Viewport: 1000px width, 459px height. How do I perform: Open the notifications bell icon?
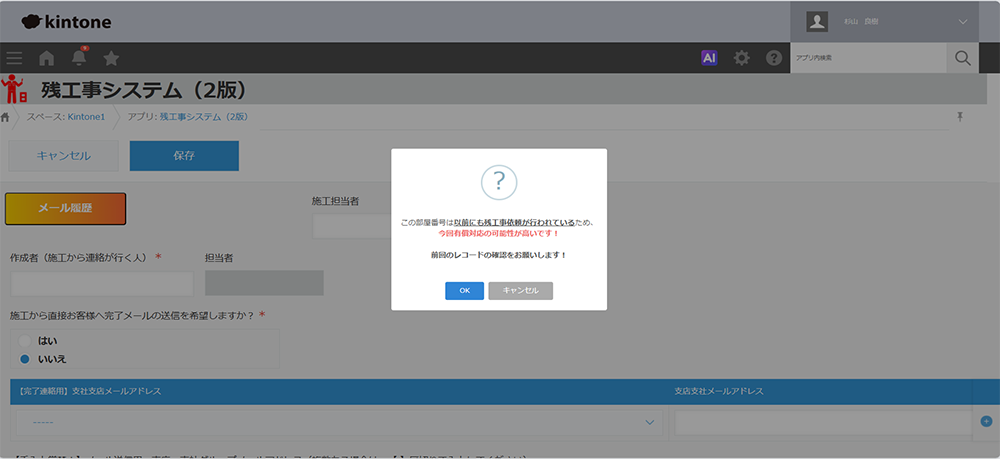(x=79, y=58)
